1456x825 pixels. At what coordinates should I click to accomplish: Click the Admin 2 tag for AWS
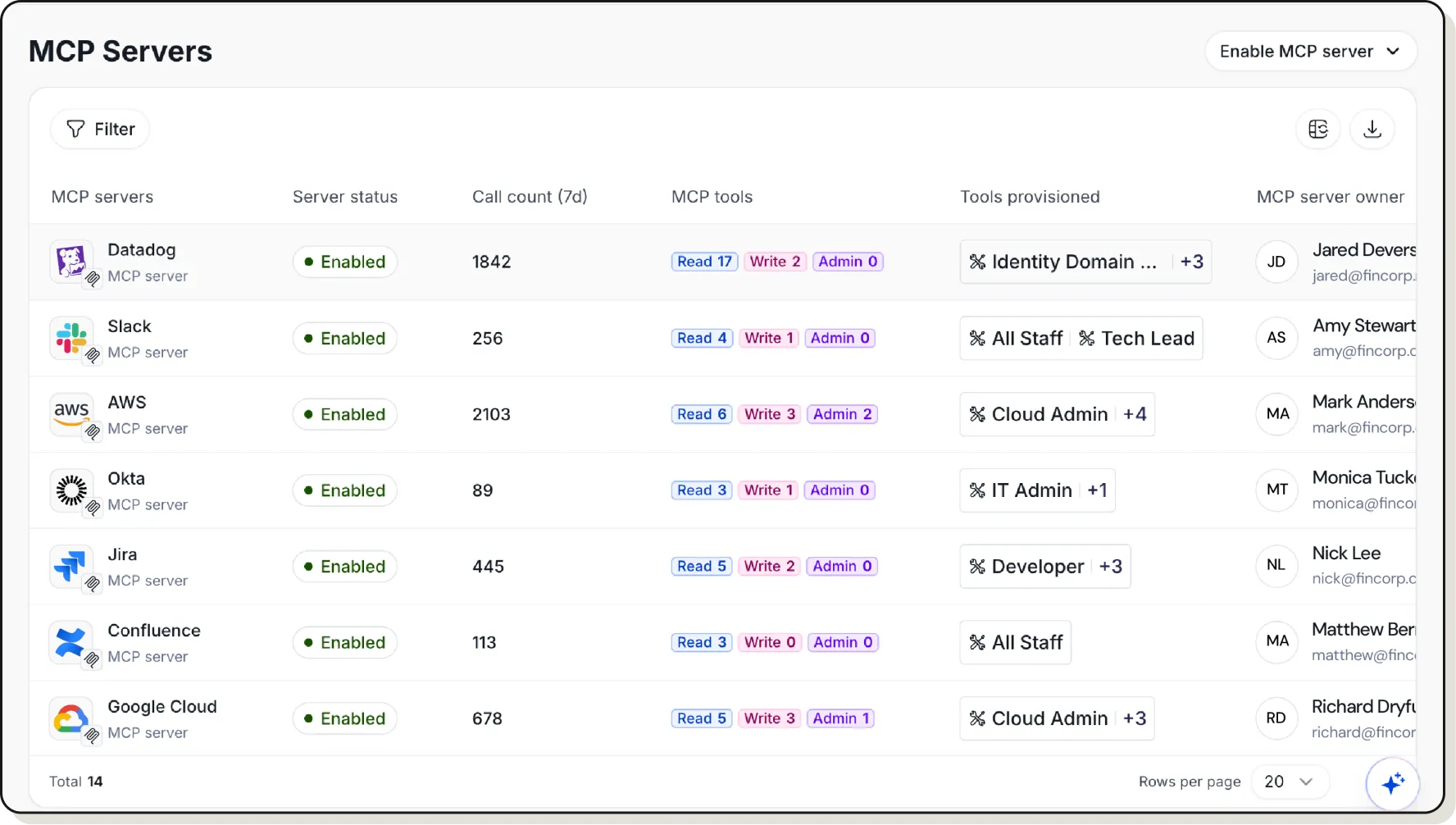click(842, 414)
